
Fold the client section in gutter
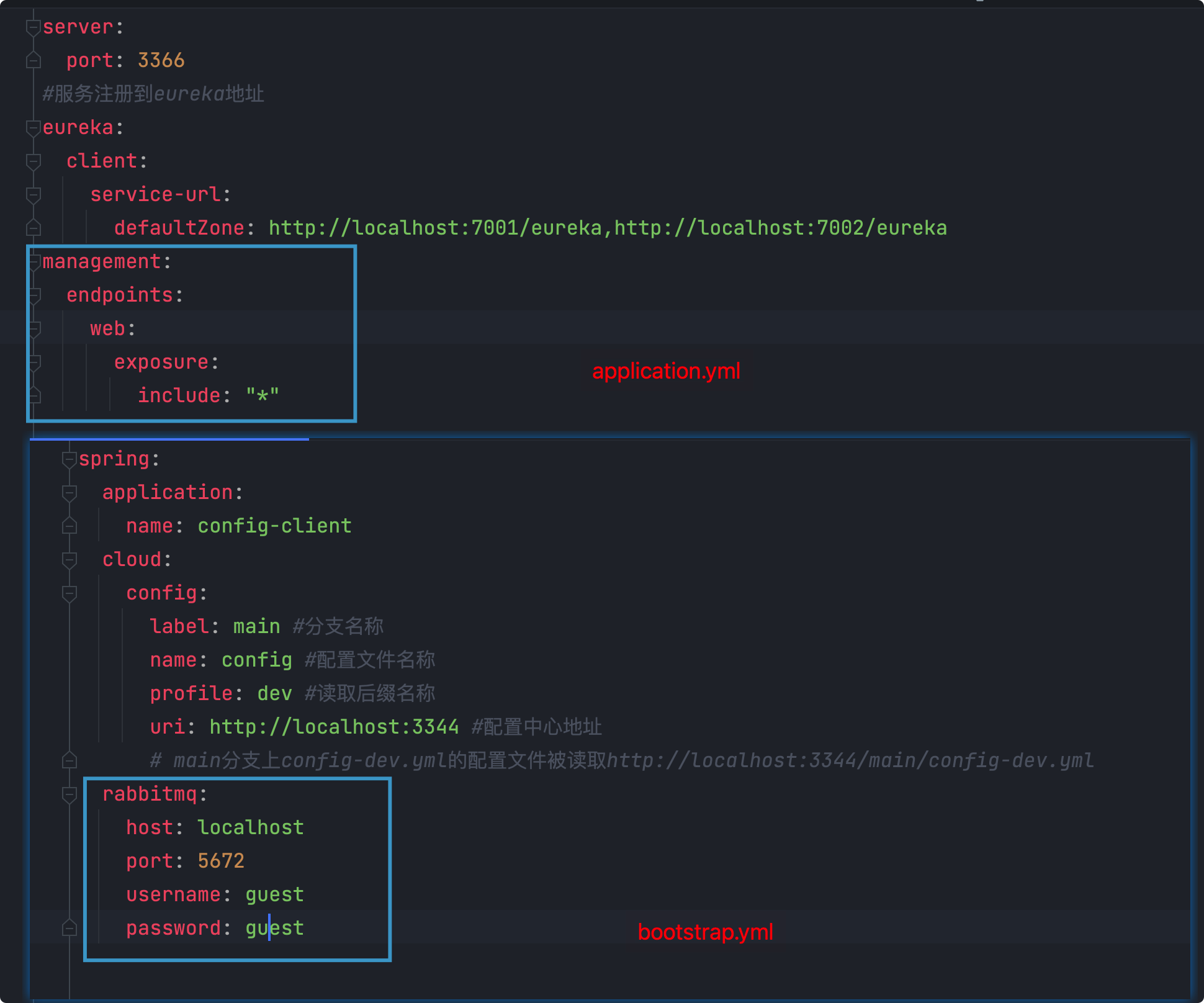point(34,161)
